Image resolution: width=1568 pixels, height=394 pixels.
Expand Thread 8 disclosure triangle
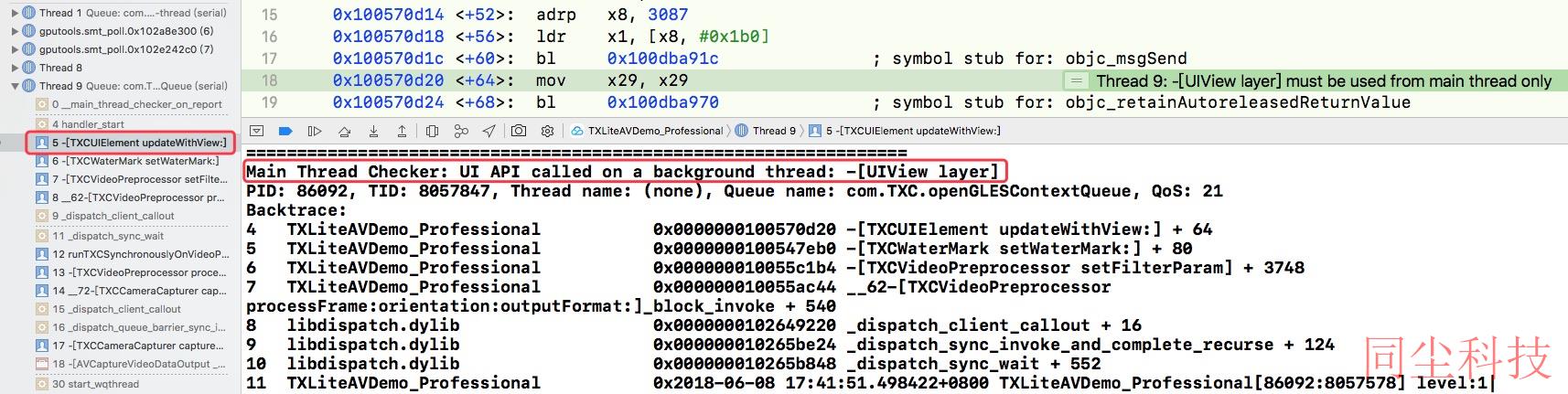(x=15, y=68)
